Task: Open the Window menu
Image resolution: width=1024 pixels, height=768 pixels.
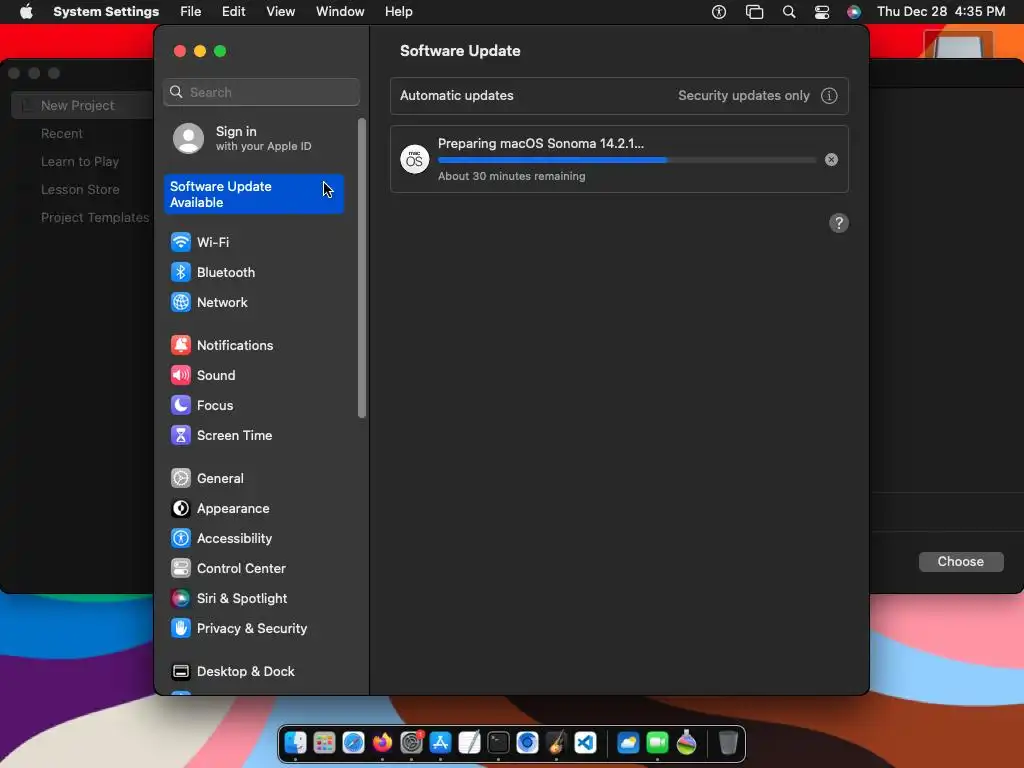Action: pos(340,12)
